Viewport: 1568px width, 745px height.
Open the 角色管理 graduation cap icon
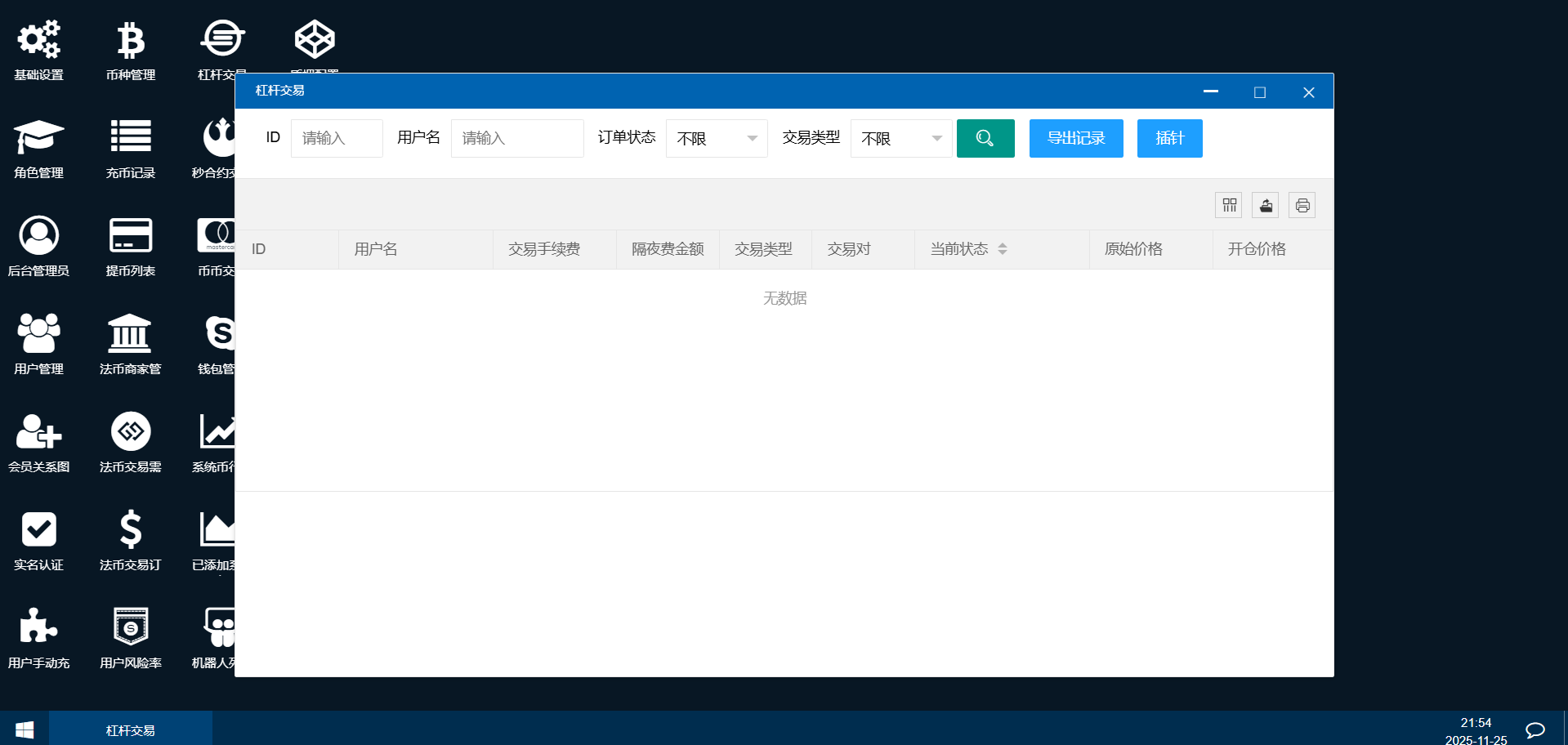point(38,137)
